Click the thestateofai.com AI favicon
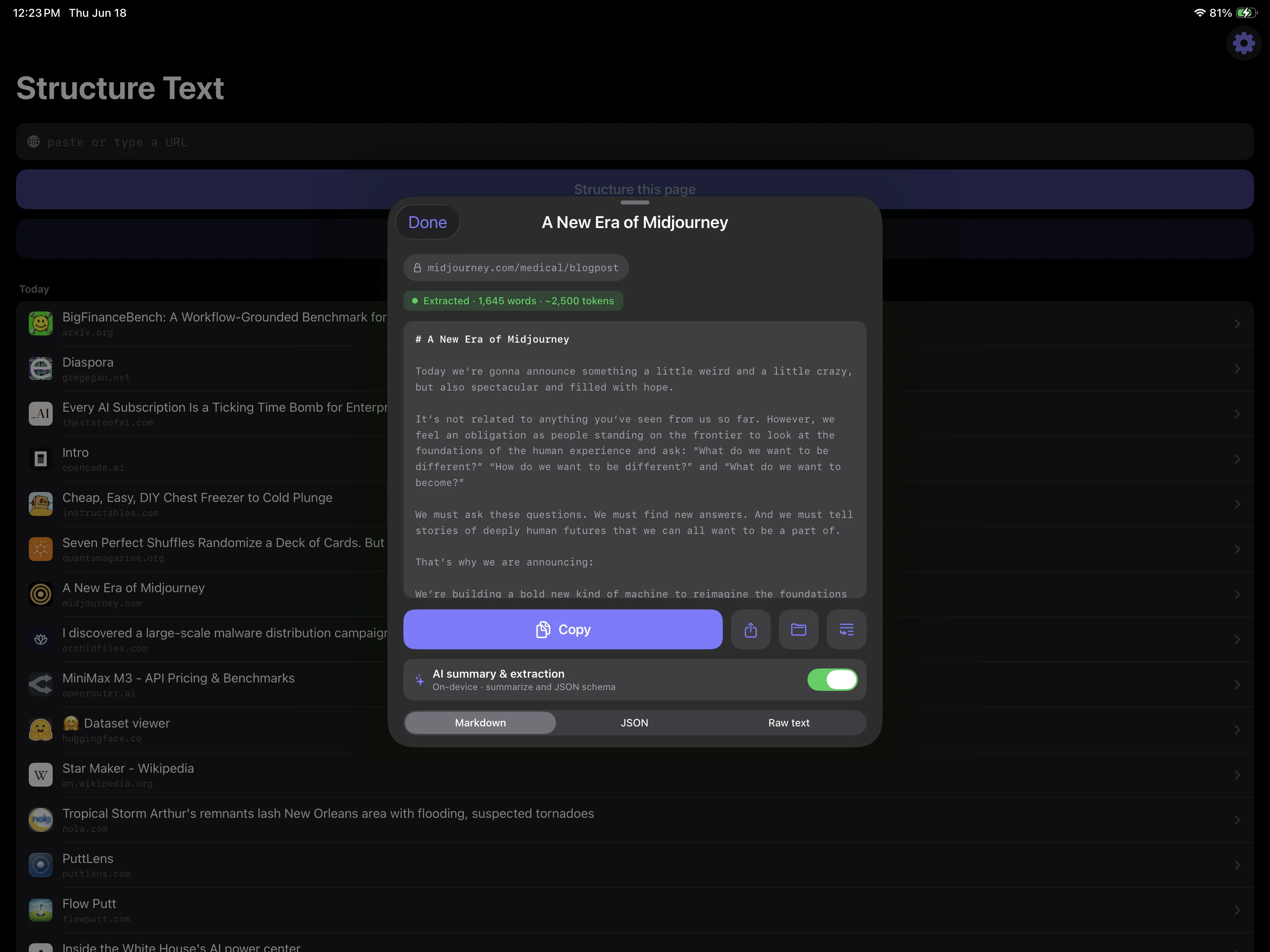 41,414
